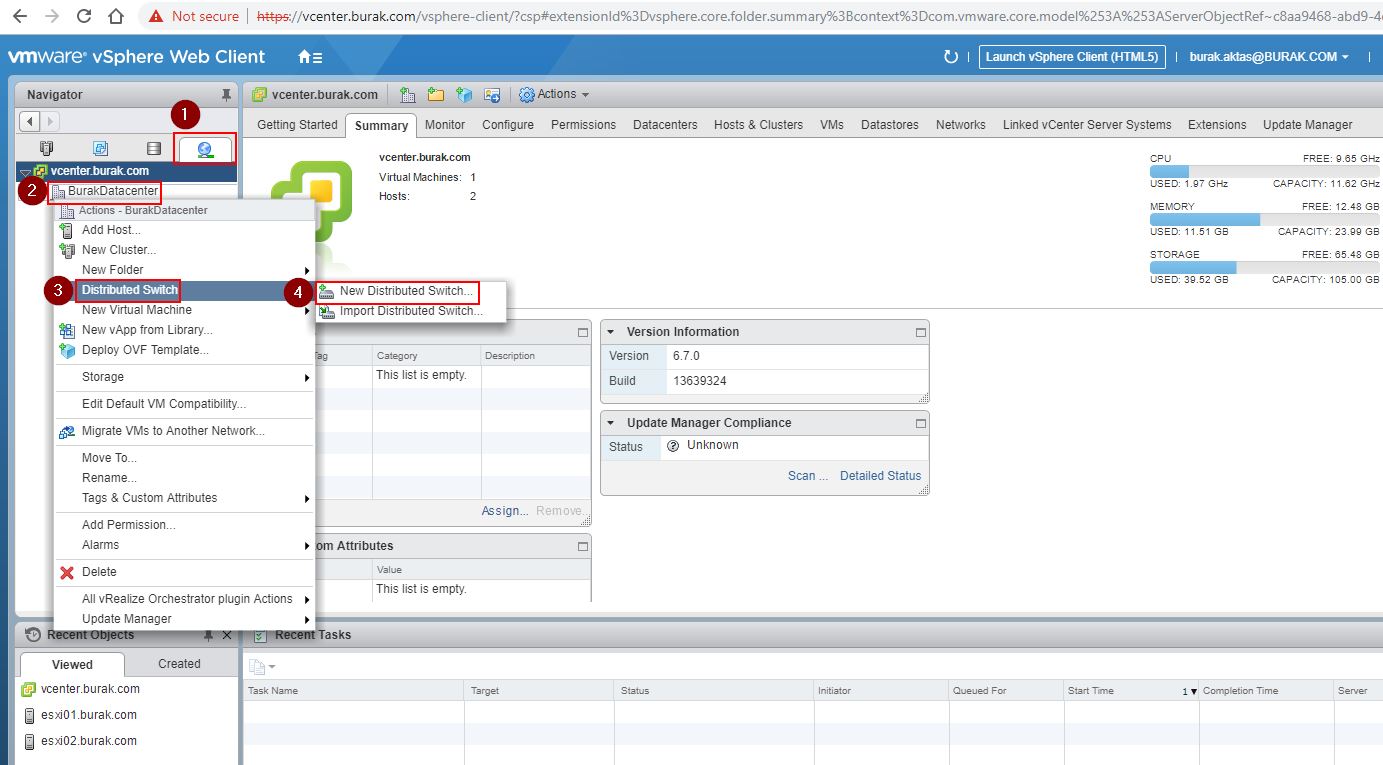Open the VMs and Templates navigator view

[100, 148]
